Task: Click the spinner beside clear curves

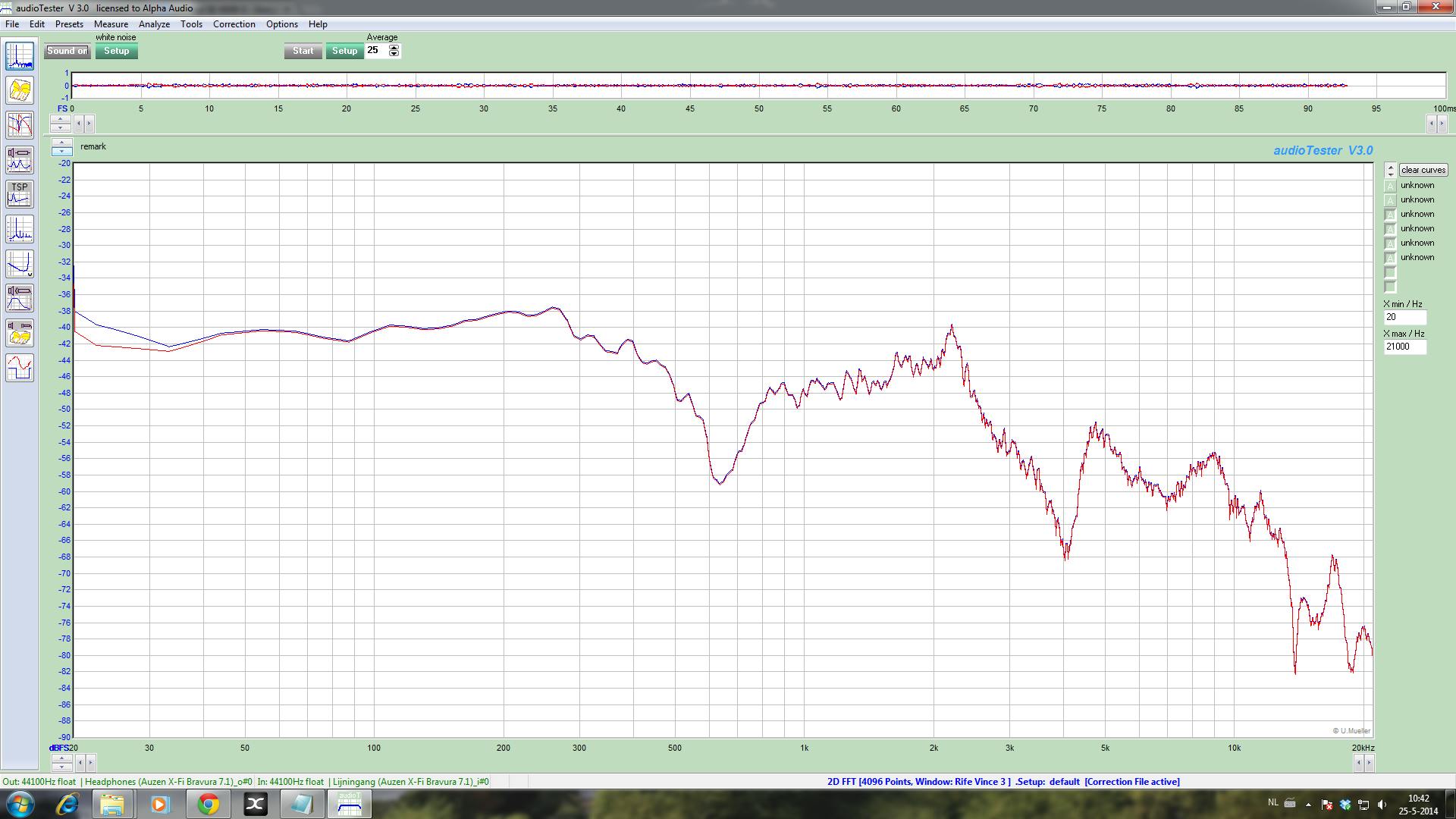Action: (1390, 170)
